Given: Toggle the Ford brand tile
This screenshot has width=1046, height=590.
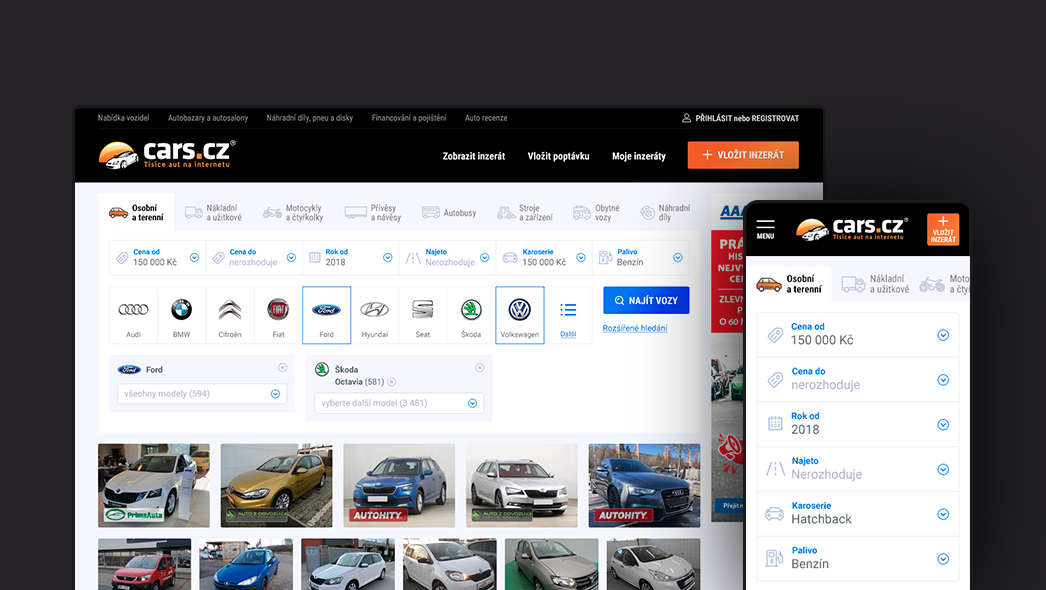Looking at the screenshot, I should (x=326, y=315).
